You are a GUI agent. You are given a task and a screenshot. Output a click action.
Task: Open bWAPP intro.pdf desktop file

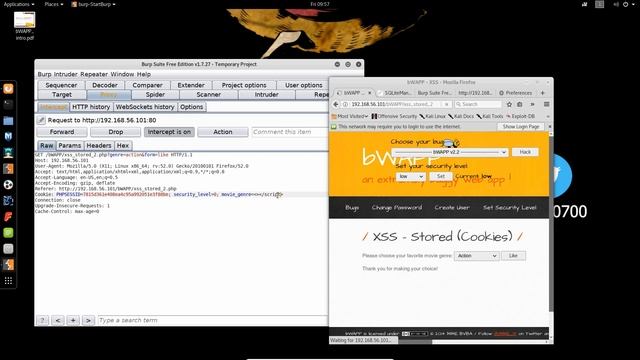pyautogui.click(x=24, y=26)
